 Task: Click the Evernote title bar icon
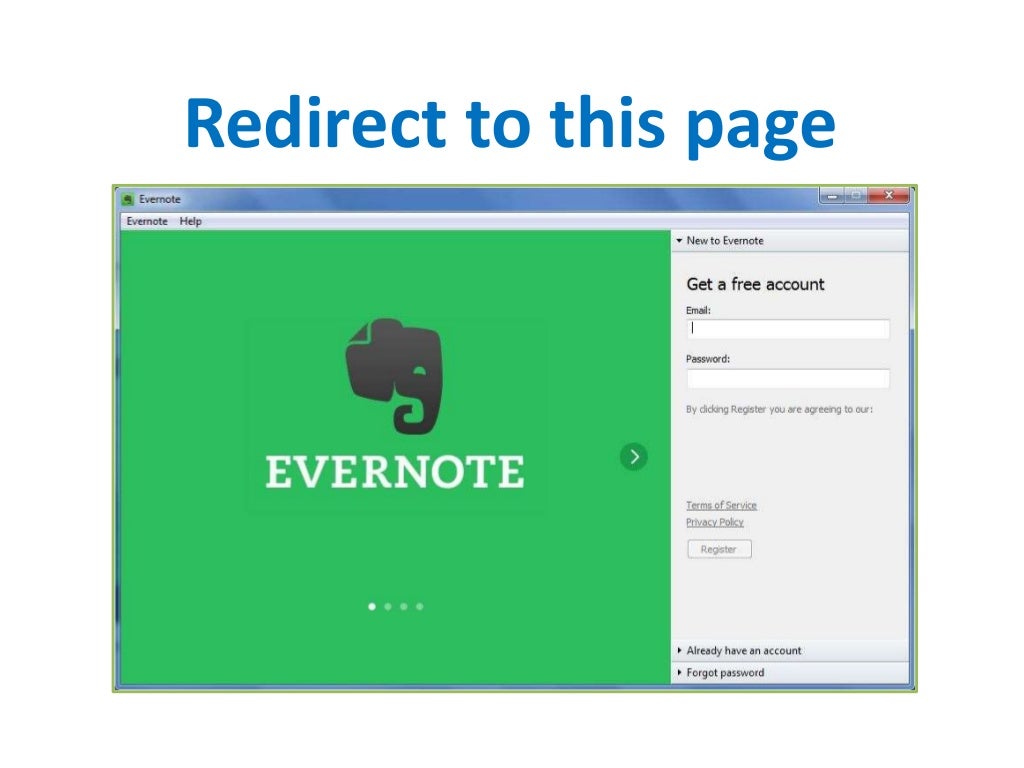[x=128, y=199]
